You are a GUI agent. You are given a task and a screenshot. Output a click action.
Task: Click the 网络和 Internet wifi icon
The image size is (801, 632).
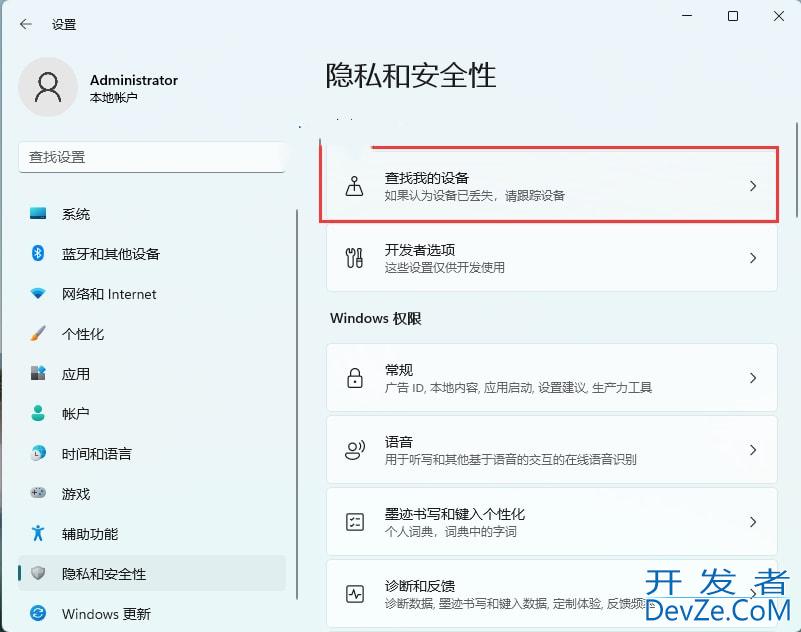(x=38, y=293)
